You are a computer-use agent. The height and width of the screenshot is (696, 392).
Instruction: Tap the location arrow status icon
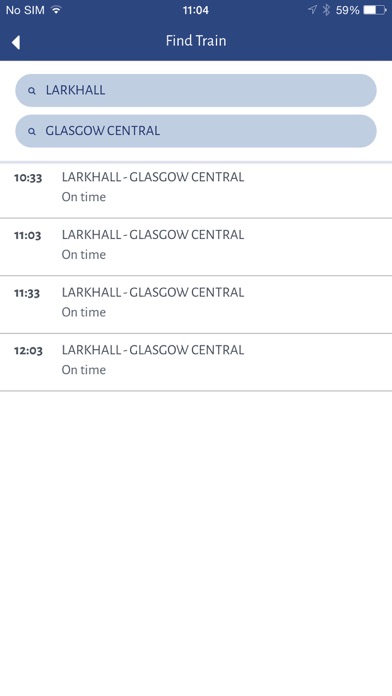tap(313, 10)
